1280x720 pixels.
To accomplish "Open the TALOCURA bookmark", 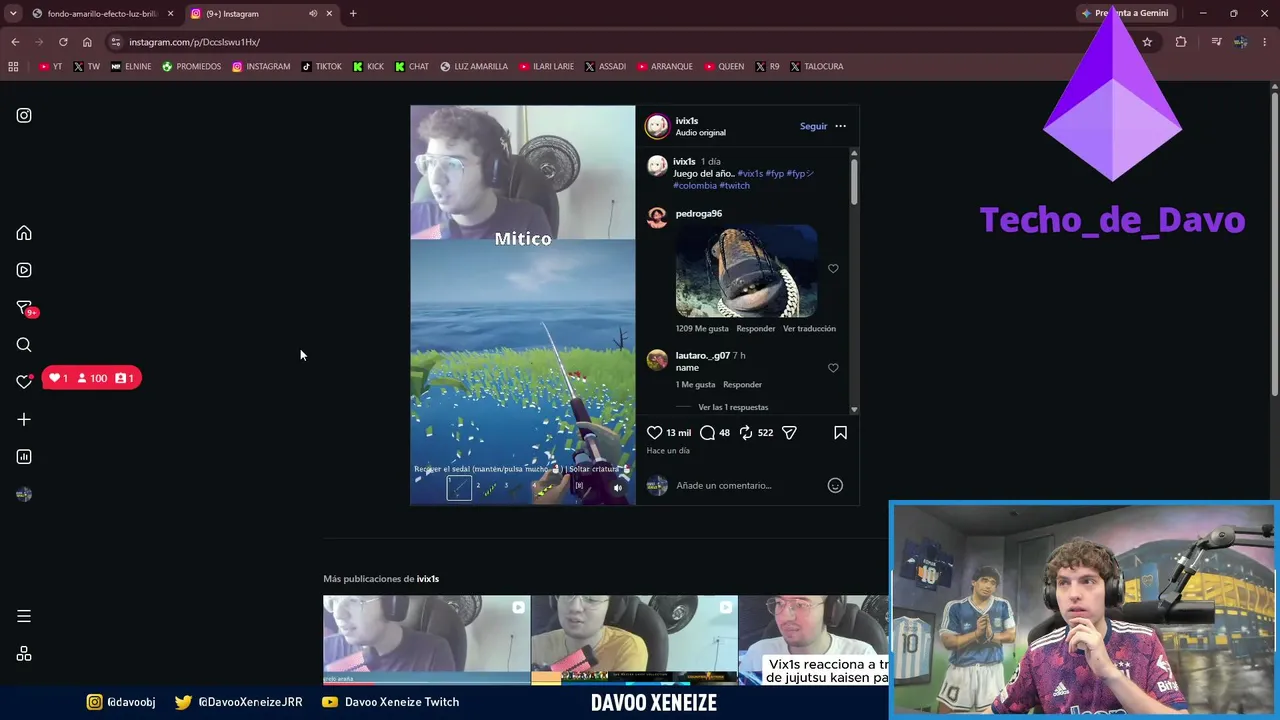I will click(x=816, y=66).
